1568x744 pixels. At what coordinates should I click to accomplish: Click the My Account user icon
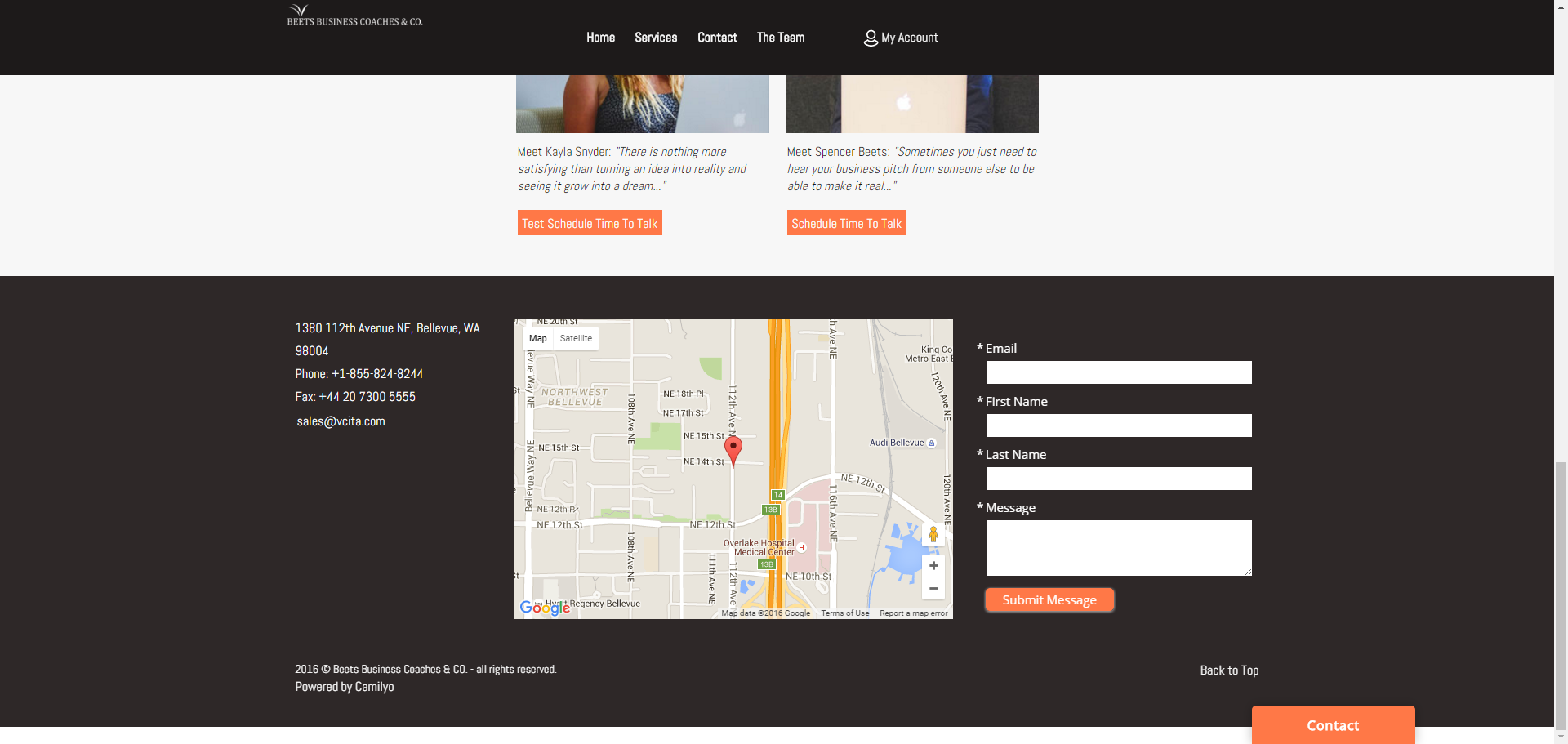tap(871, 38)
